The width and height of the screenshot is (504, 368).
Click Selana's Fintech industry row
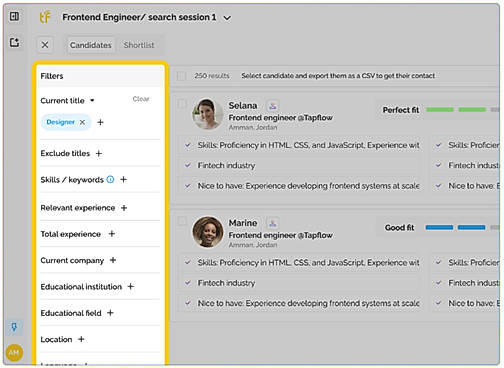[301, 165]
